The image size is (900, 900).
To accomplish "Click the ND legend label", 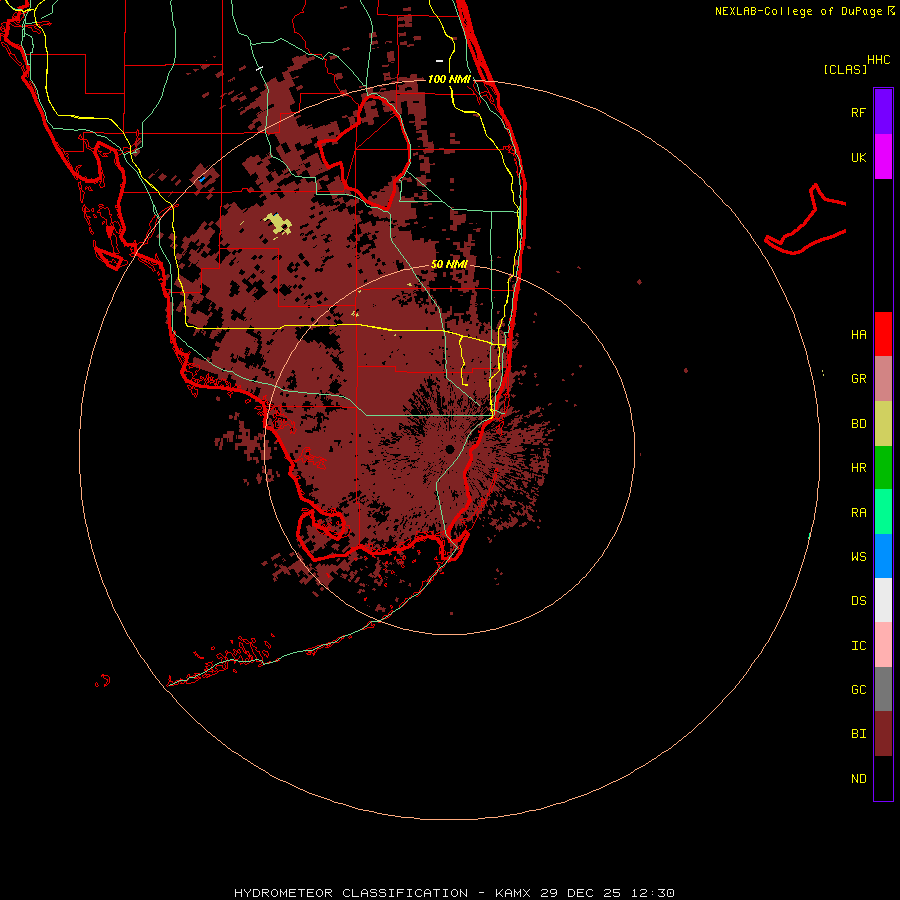I will pos(858,779).
